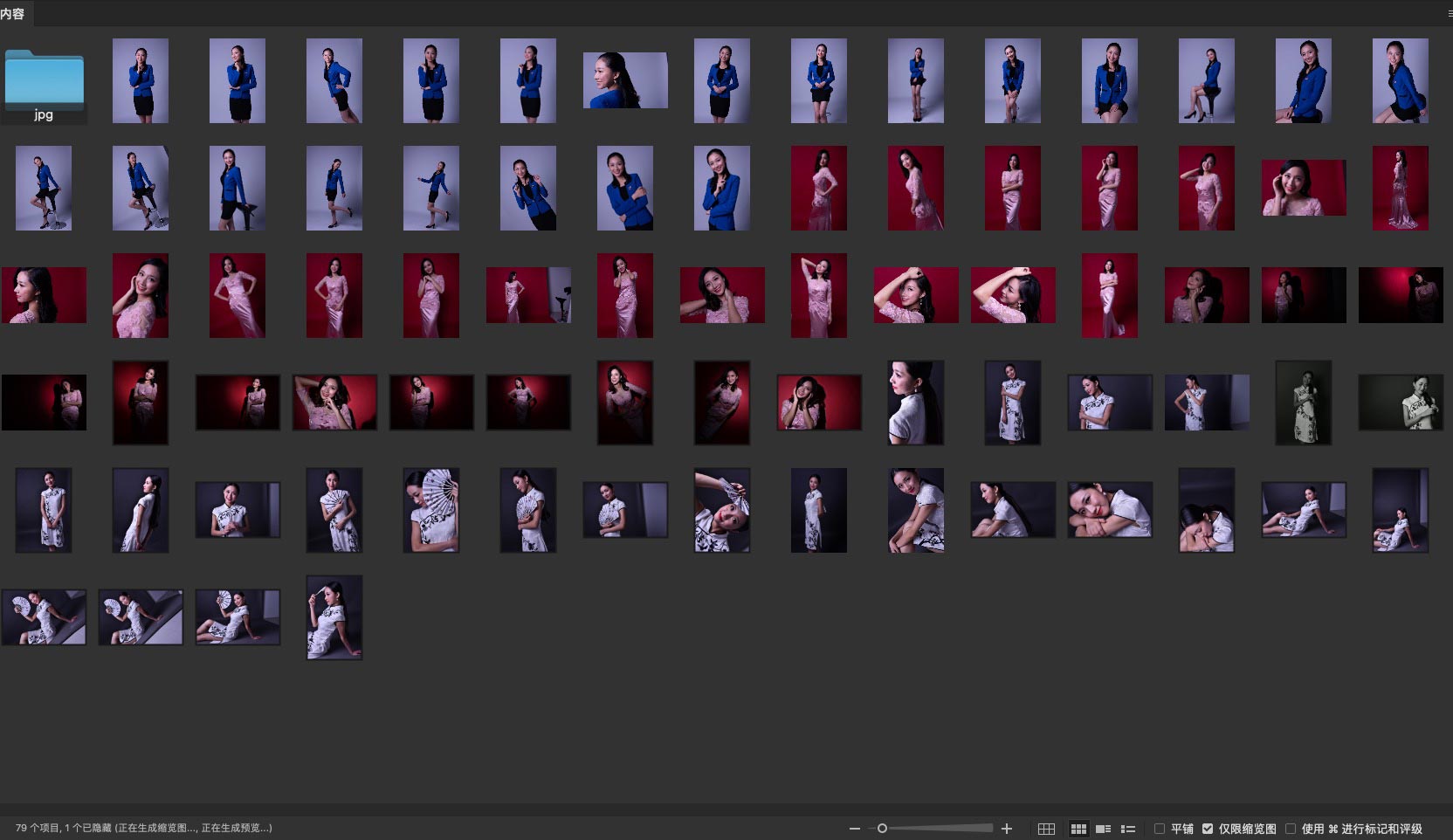Click the plus button to enlarge thumbnails
Screen dimensions: 1453x840
pyautogui.click(x=1007, y=829)
